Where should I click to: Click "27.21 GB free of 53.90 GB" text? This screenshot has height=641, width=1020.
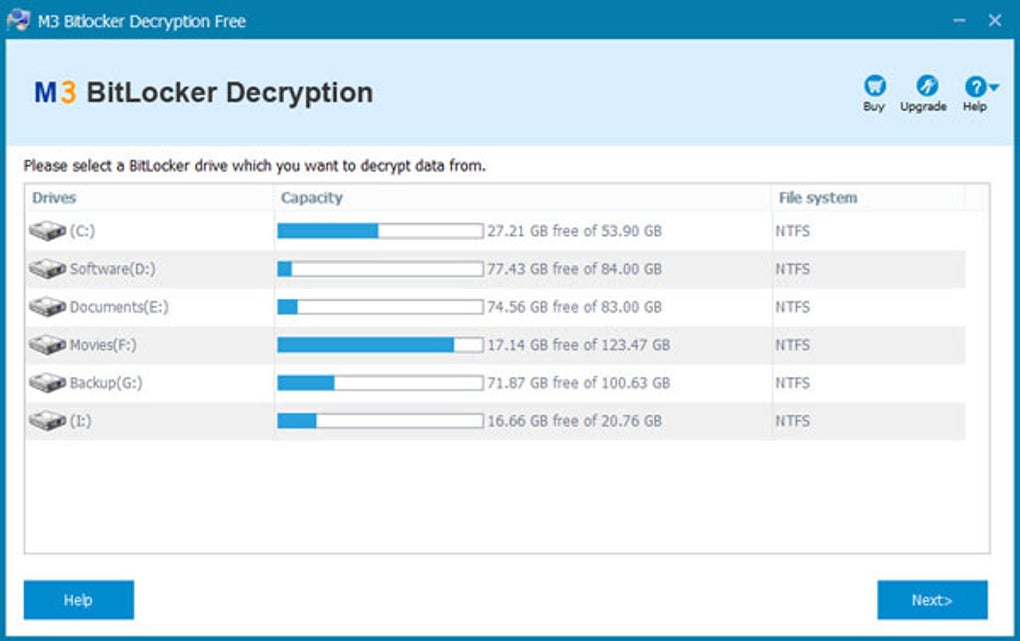[x=574, y=231]
